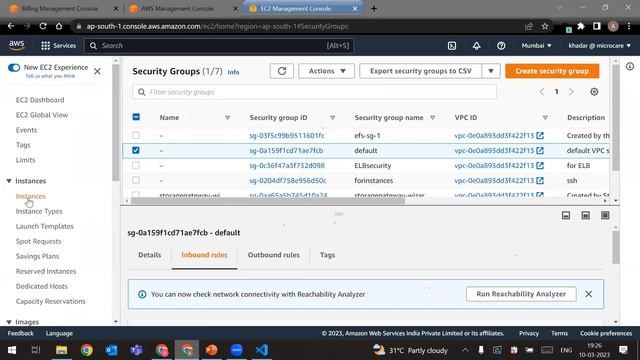Open Windows Start menu
The height and width of the screenshot is (360, 640).
(12, 350)
